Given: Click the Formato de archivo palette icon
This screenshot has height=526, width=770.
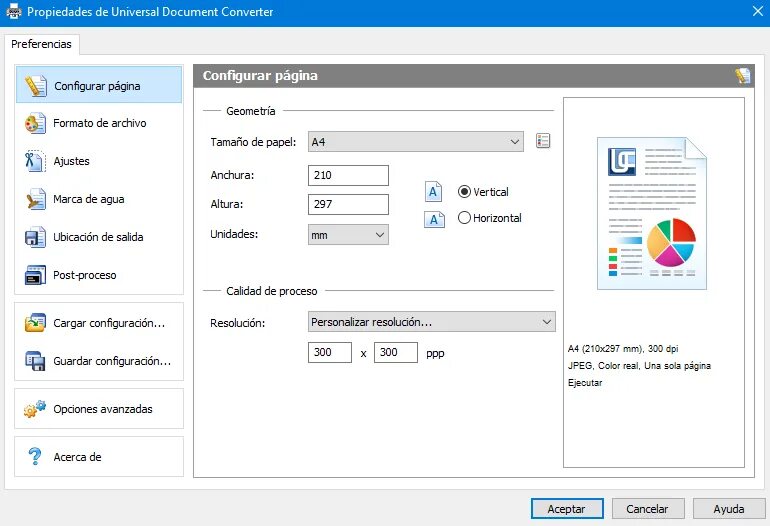Looking at the screenshot, I should click(35, 123).
